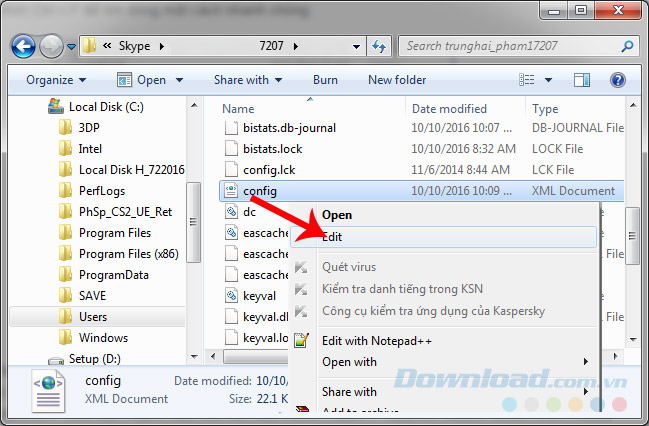
Task: Open the recent pages dropdown arrow
Action: pyautogui.click(x=71, y=46)
